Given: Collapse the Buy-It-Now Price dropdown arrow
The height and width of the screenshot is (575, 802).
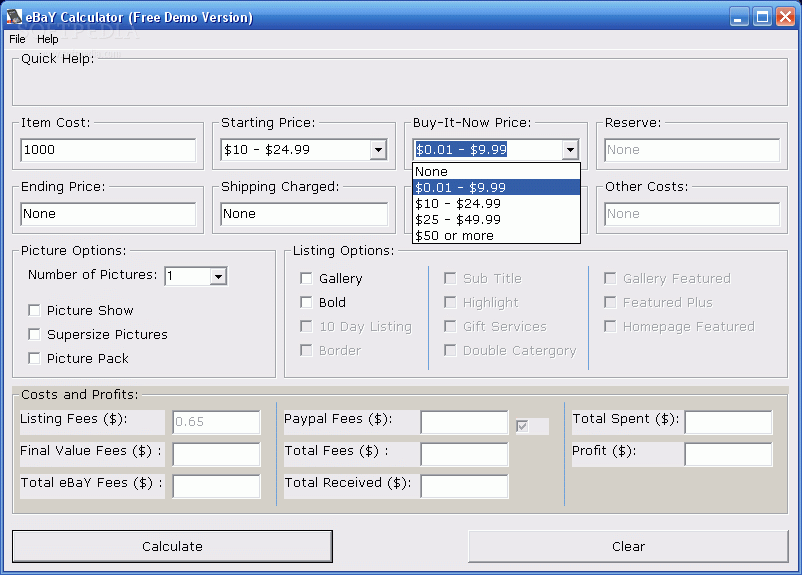Looking at the screenshot, I should 570,150.
